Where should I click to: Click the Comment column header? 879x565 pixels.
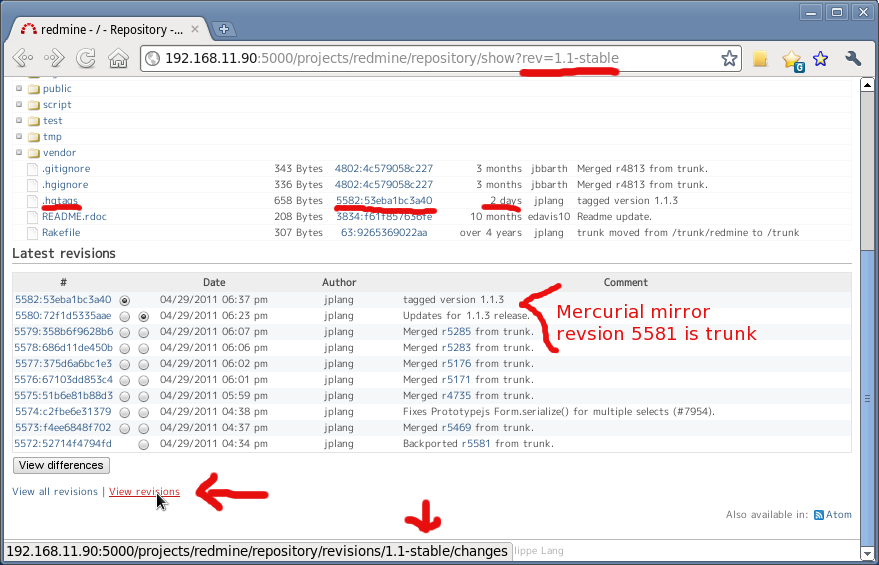point(626,282)
